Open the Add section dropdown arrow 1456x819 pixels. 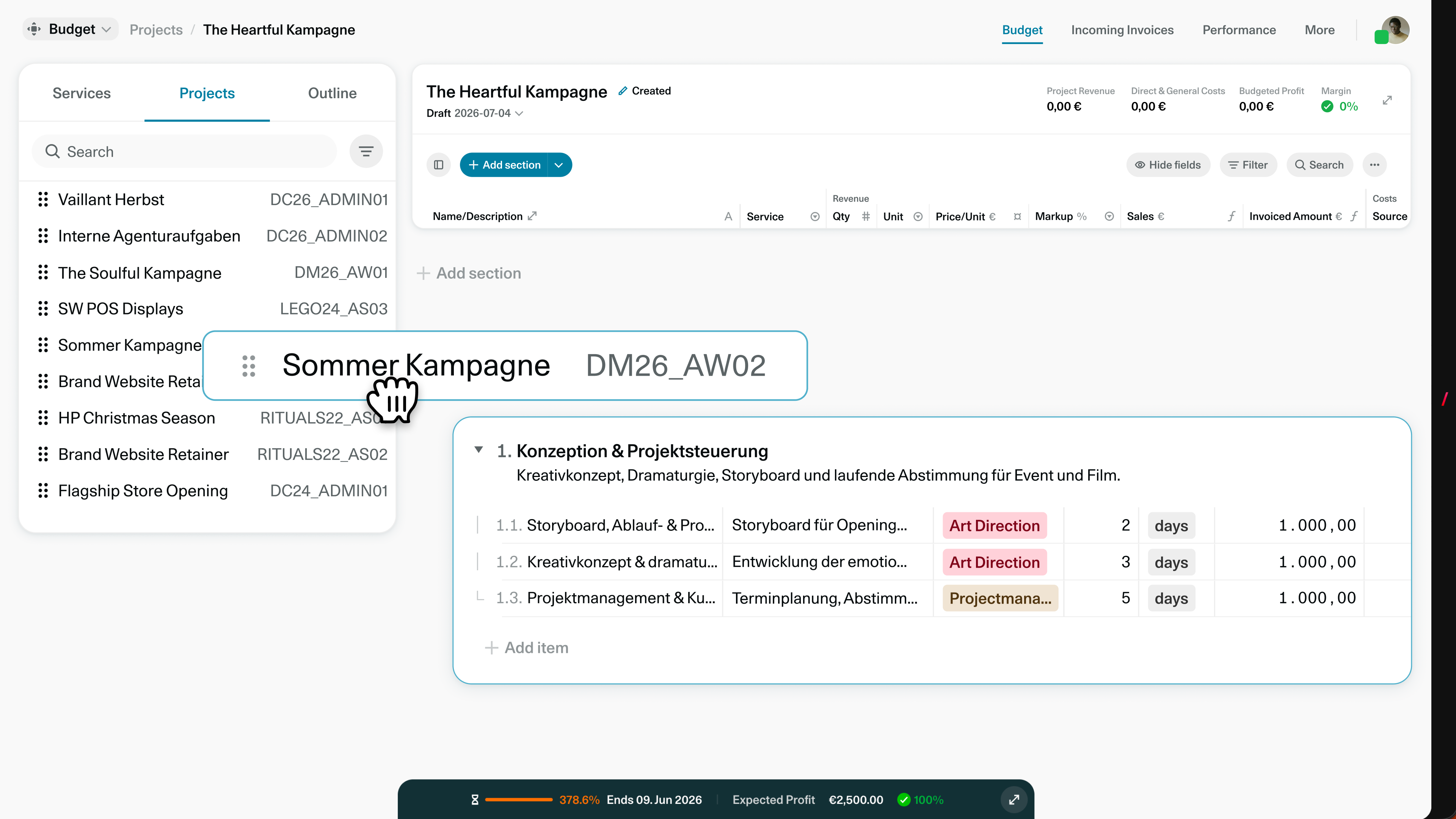pos(559,165)
